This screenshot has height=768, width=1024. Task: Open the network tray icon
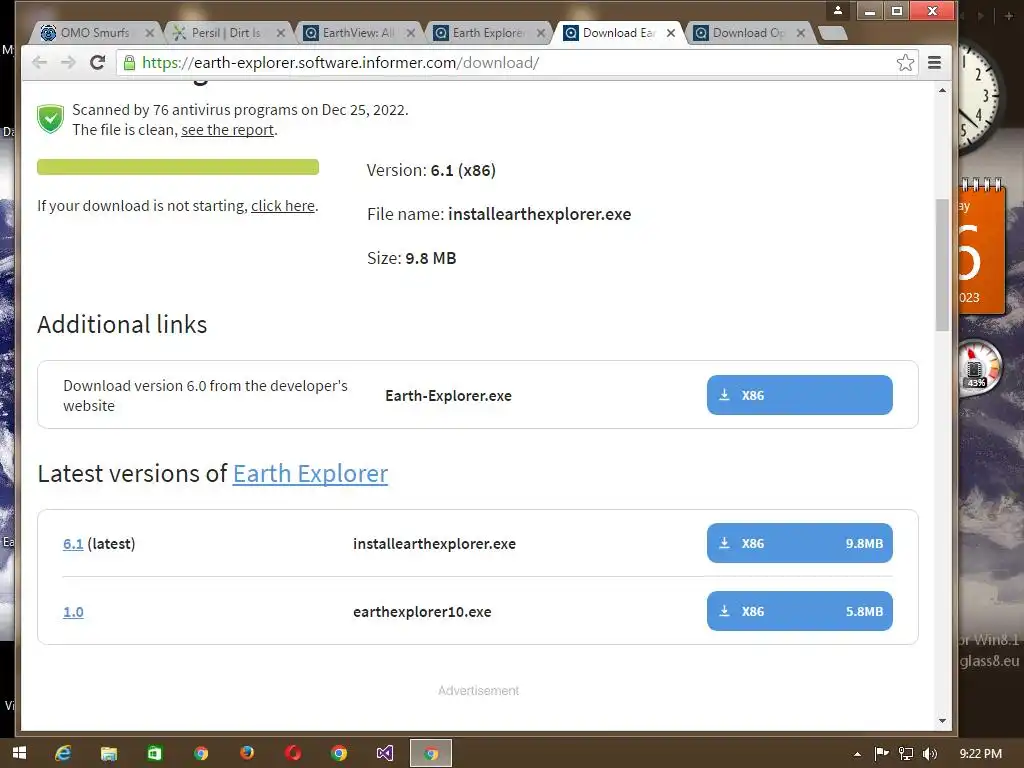coord(906,754)
